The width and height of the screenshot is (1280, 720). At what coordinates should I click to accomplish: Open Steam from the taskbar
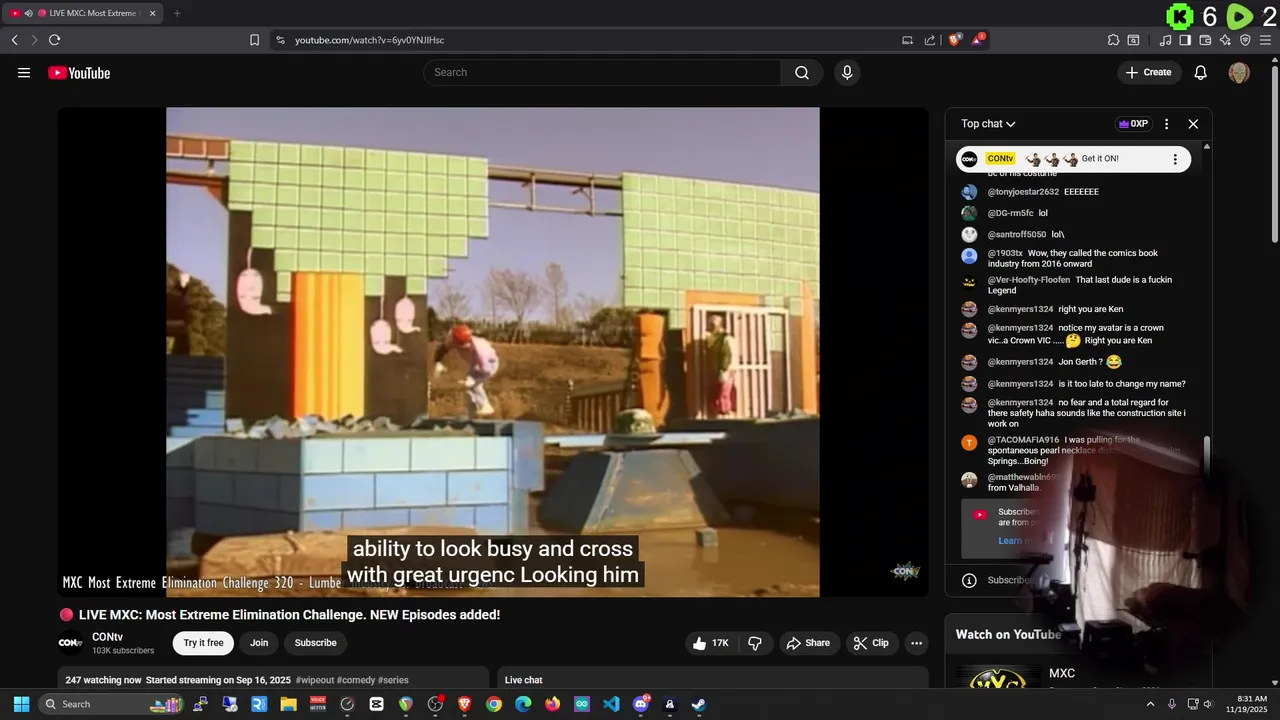pos(699,704)
